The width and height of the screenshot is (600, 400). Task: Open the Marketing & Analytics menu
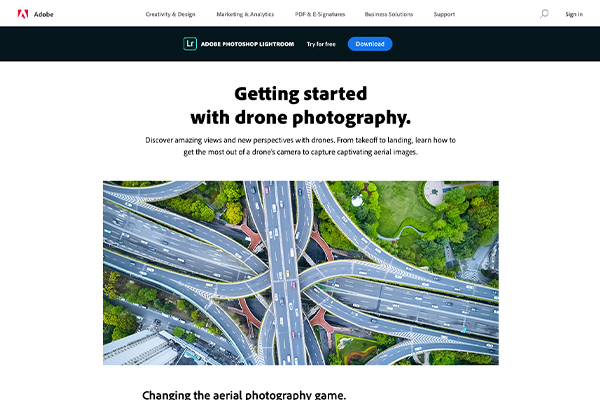[245, 14]
